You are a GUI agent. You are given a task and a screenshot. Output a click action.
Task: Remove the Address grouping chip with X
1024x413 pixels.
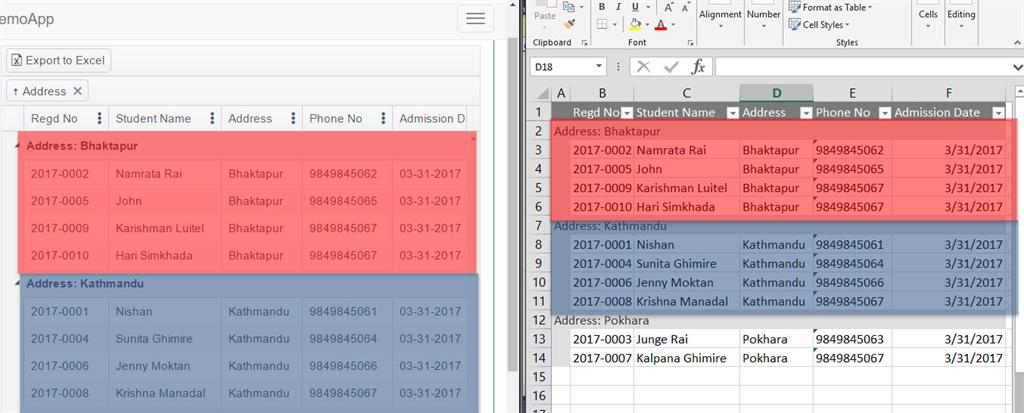click(77, 91)
